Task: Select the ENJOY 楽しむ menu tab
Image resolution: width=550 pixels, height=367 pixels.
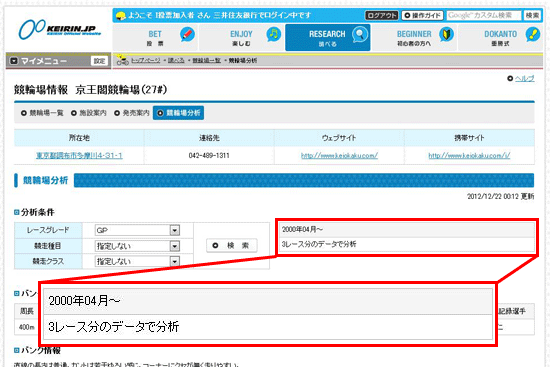Action: pyautogui.click(x=241, y=38)
